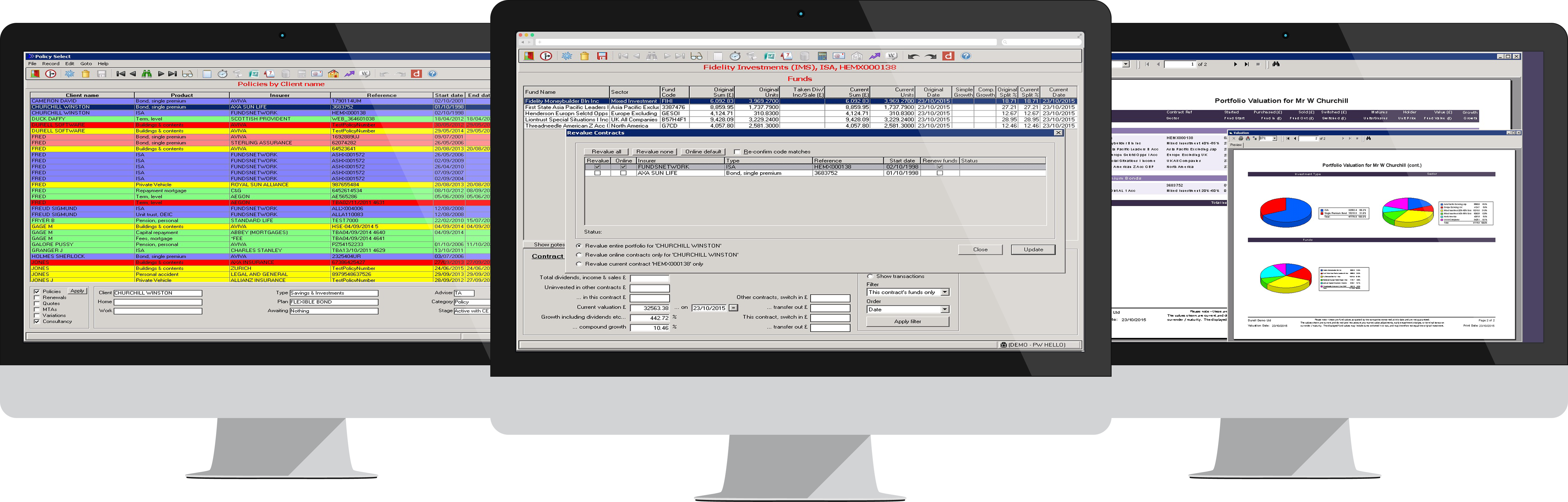Enable the Quotes checkbox
This screenshot has height=502, width=1568.
click(x=37, y=303)
